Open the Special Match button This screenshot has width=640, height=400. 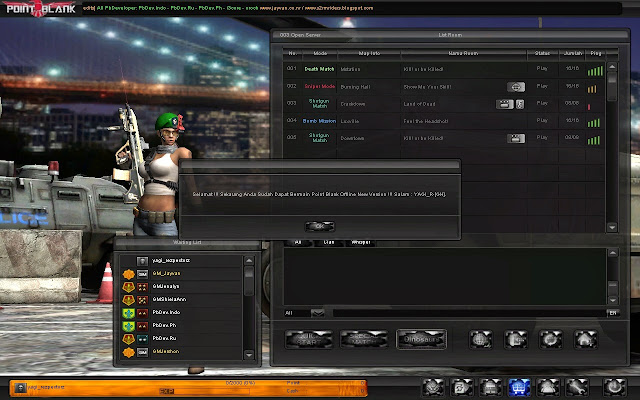click(364, 340)
